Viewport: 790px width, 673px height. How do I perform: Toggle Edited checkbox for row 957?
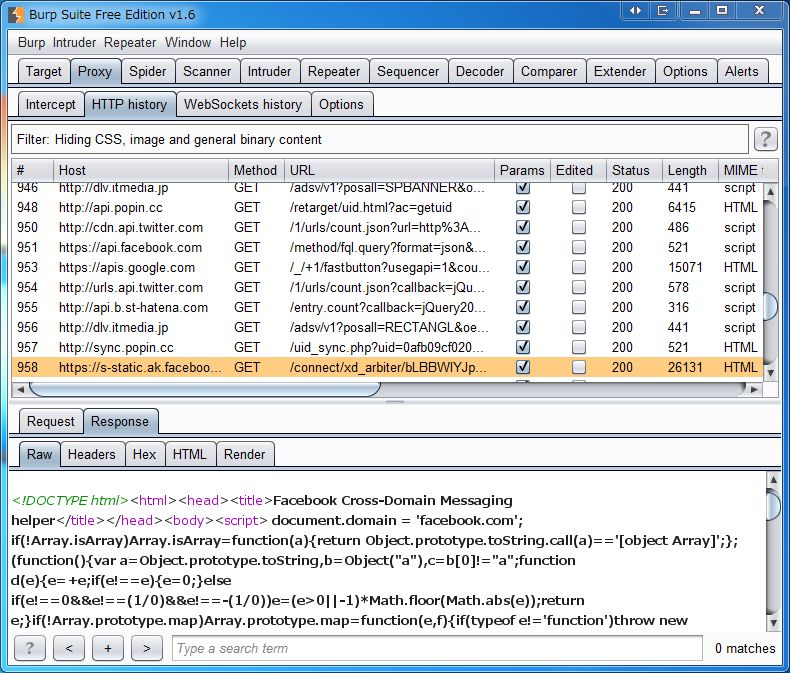(x=579, y=347)
